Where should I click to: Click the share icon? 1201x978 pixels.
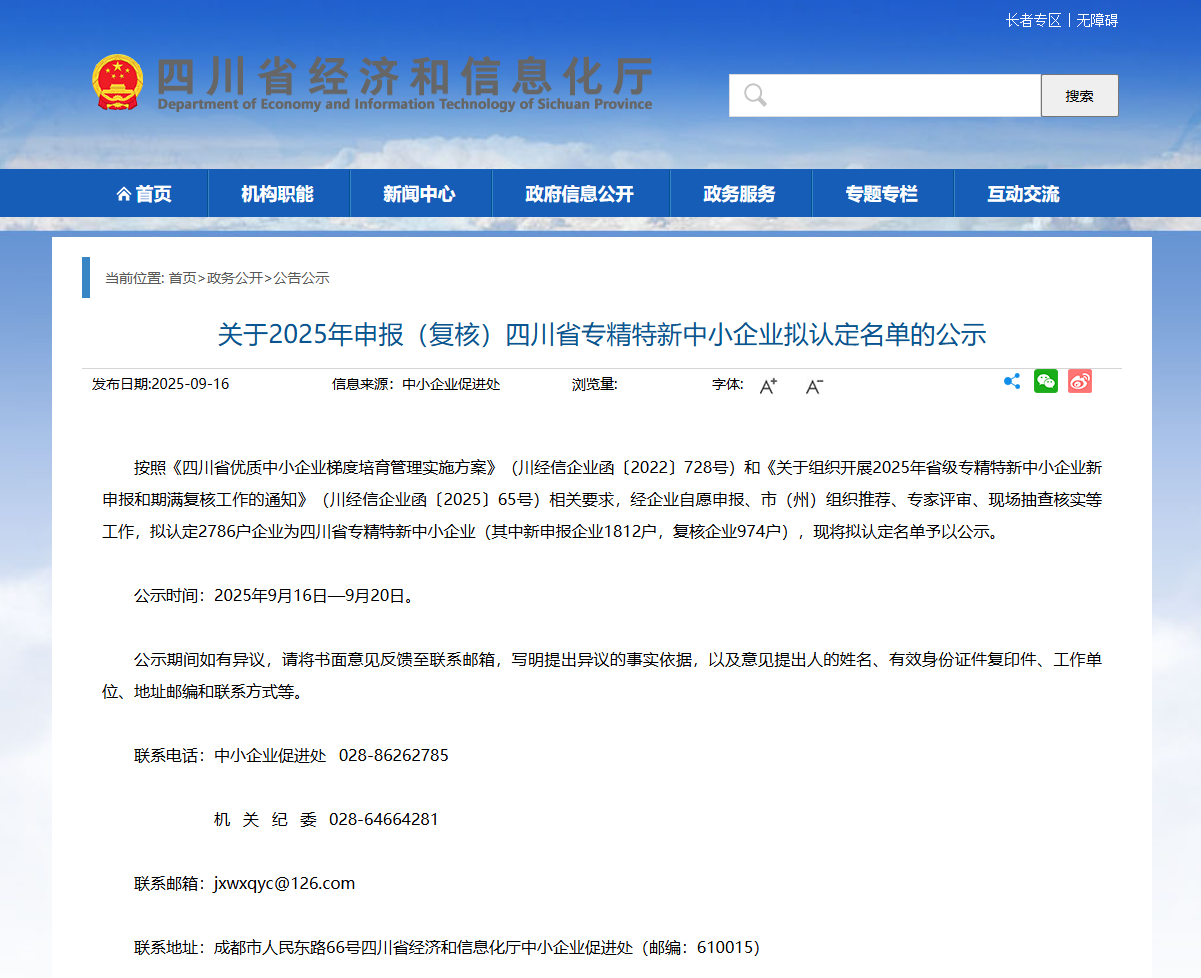[1012, 381]
